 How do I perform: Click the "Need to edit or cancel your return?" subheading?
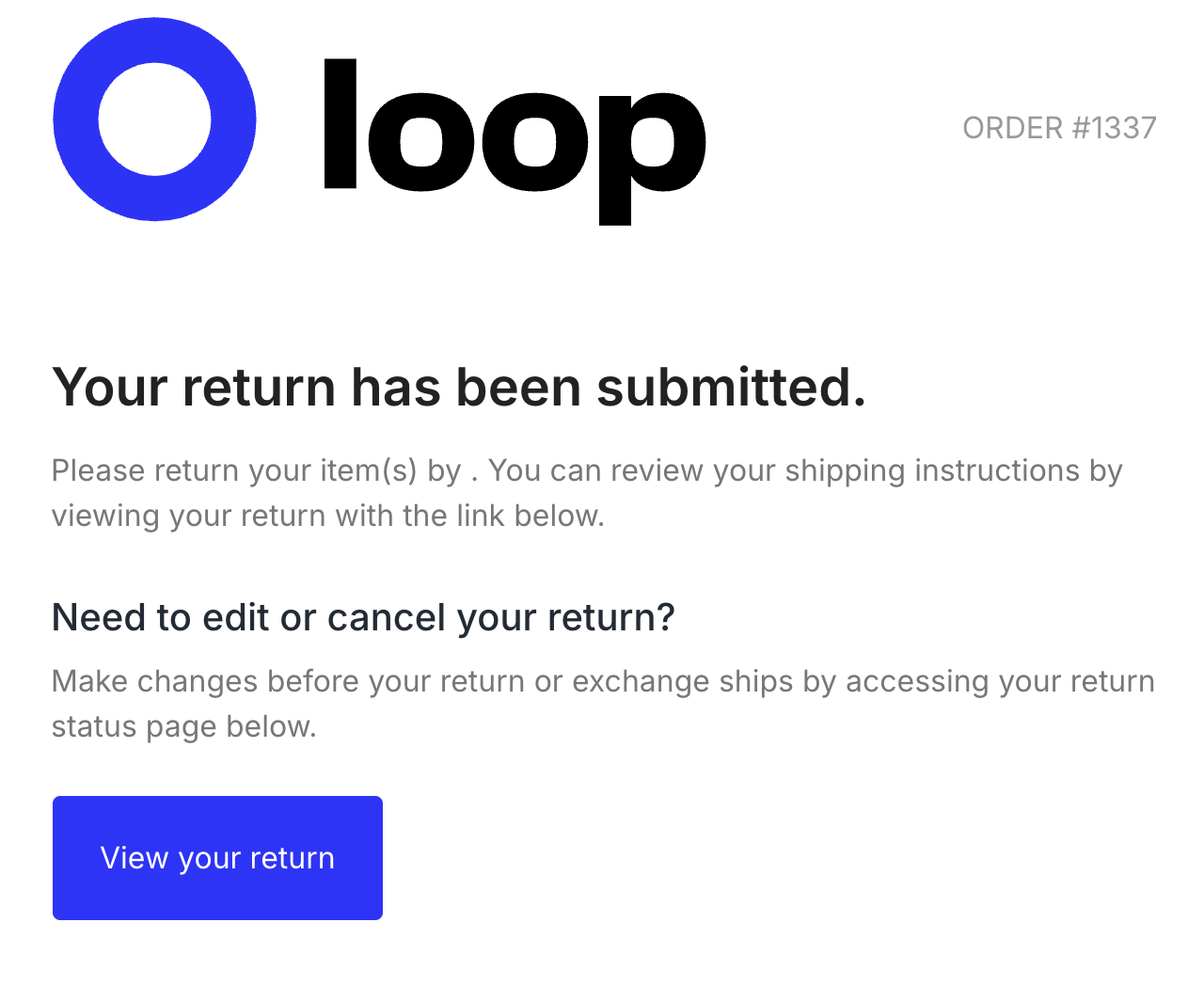coord(363,618)
